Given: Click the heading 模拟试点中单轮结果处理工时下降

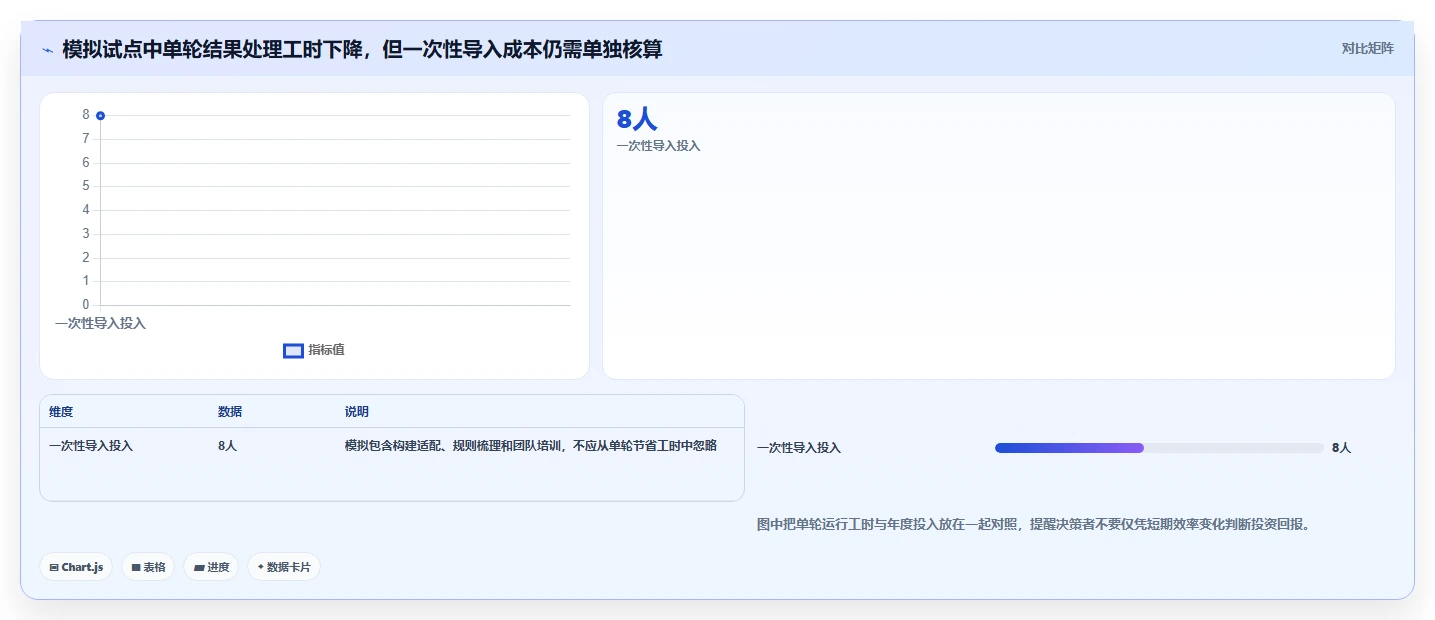Looking at the screenshot, I should [362, 49].
